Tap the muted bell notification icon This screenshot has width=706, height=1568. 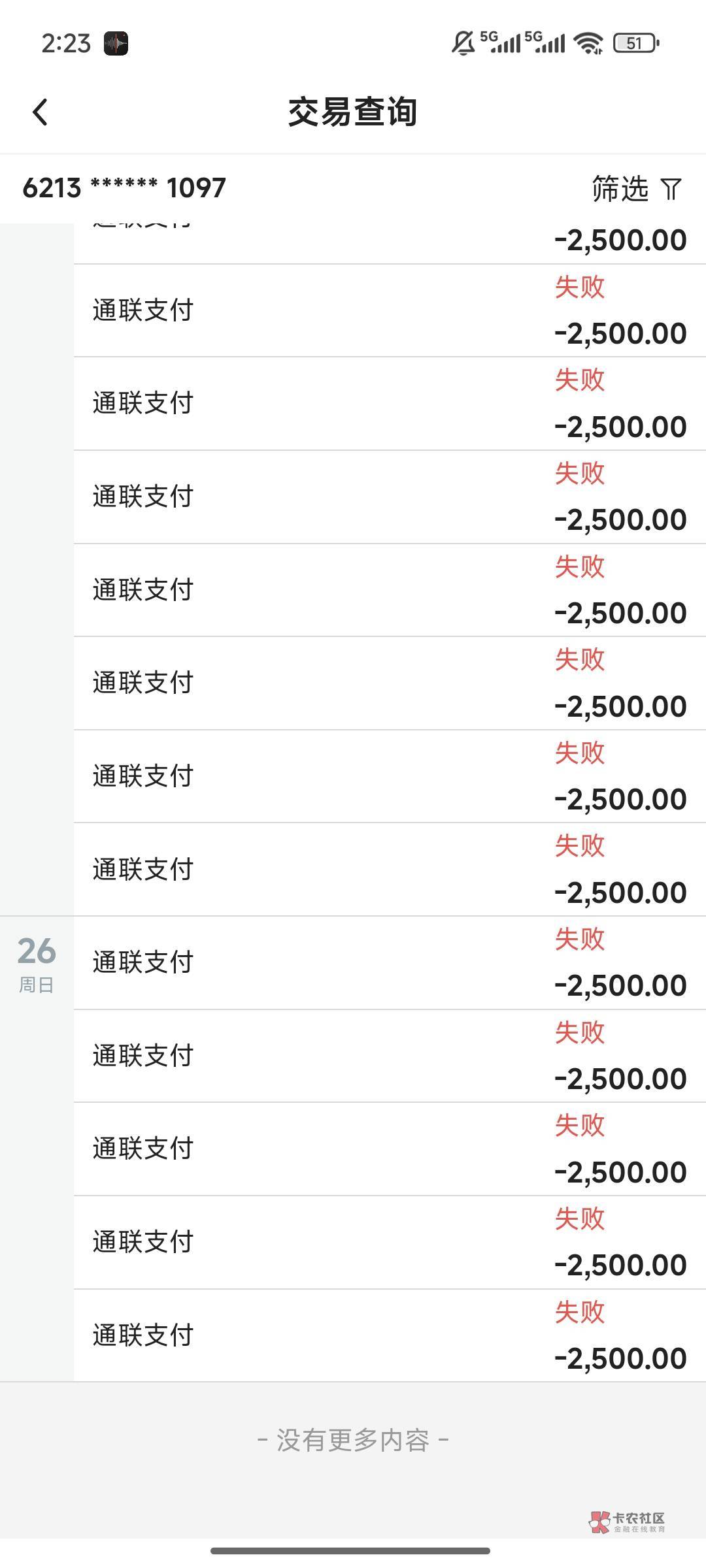463,43
